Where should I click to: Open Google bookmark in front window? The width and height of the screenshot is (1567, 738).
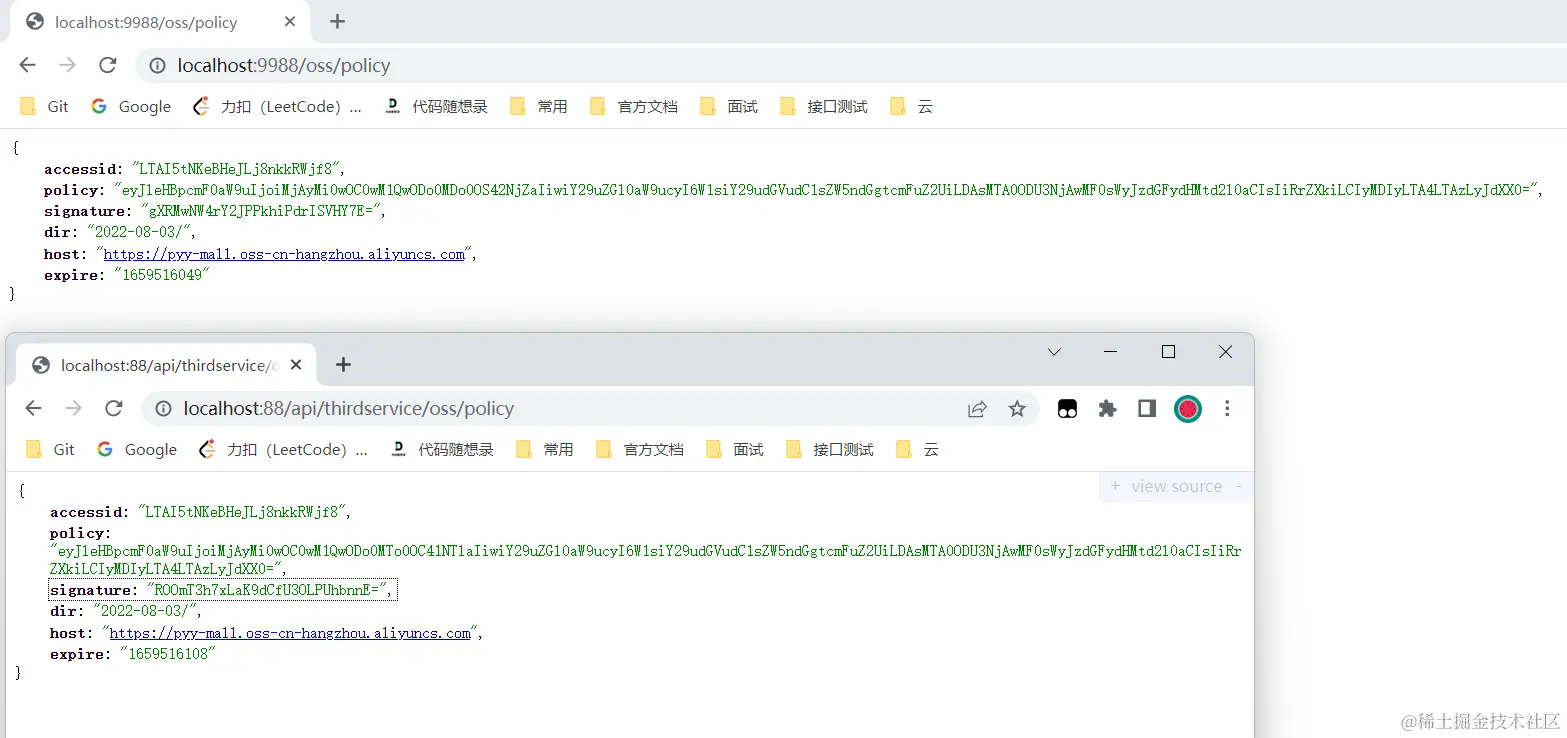pyautogui.click(x=137, y=449)
